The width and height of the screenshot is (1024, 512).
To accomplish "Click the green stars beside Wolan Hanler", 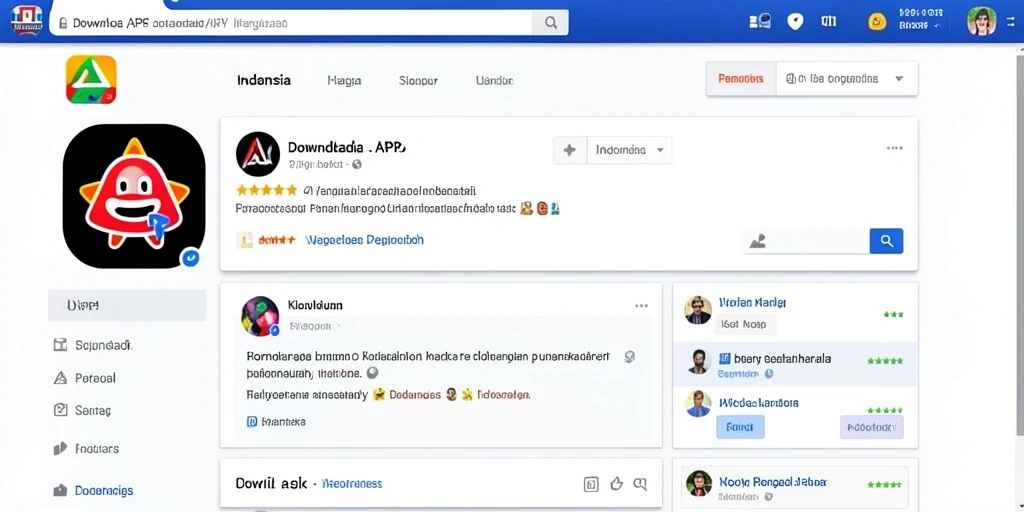I will 893,314.
